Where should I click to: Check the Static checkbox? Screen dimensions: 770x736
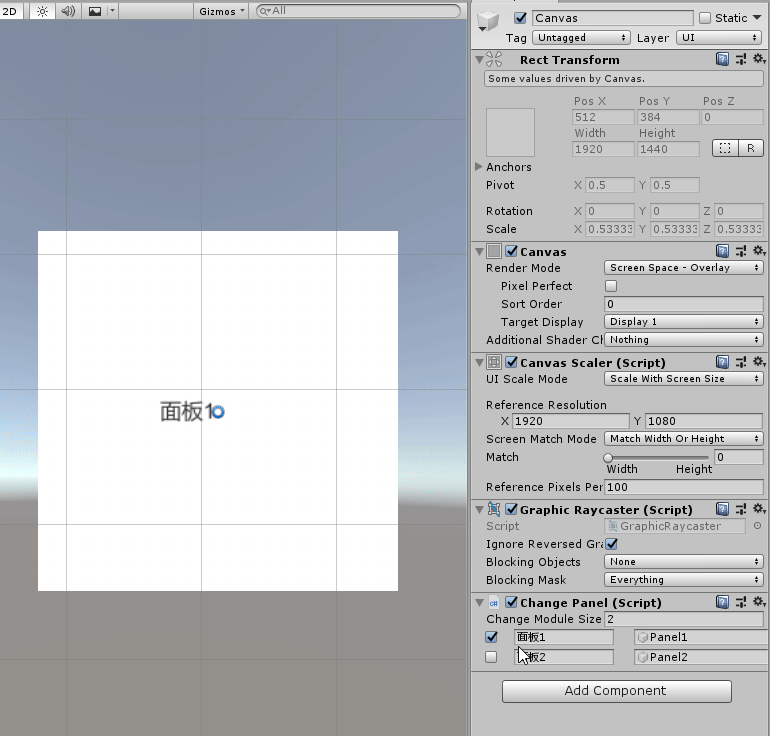(x=705, y=18)
